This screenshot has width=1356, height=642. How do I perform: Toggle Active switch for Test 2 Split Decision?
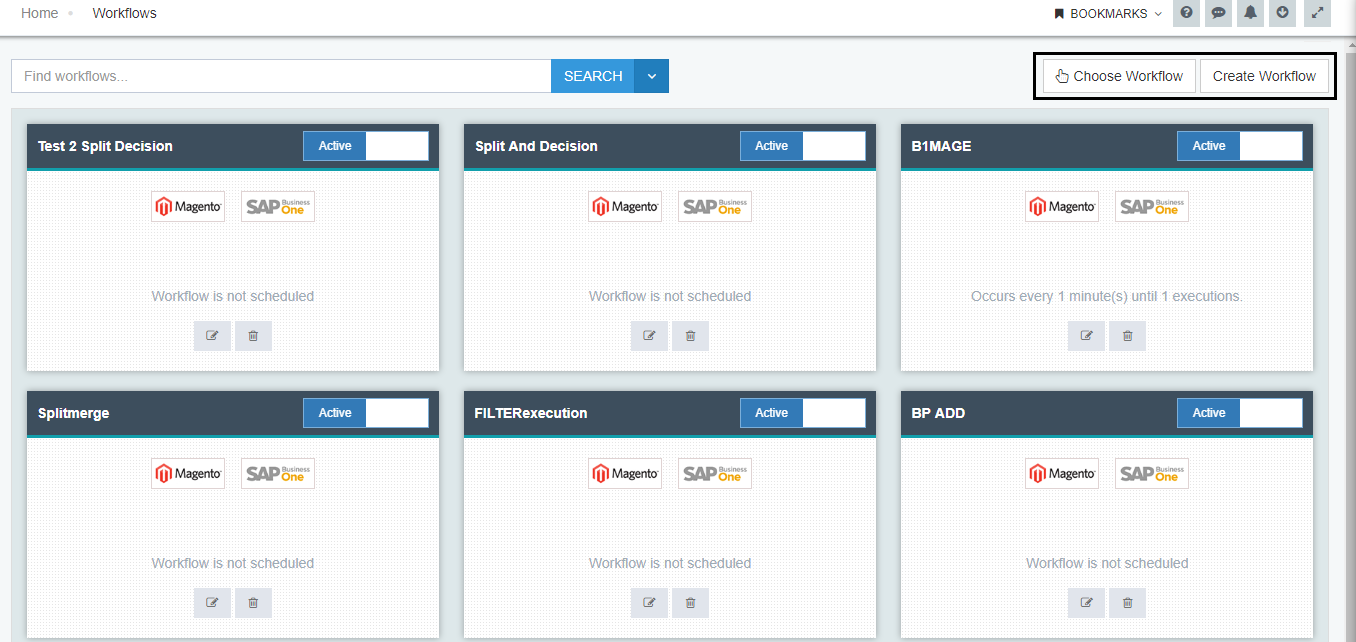(x=366, y=146)
